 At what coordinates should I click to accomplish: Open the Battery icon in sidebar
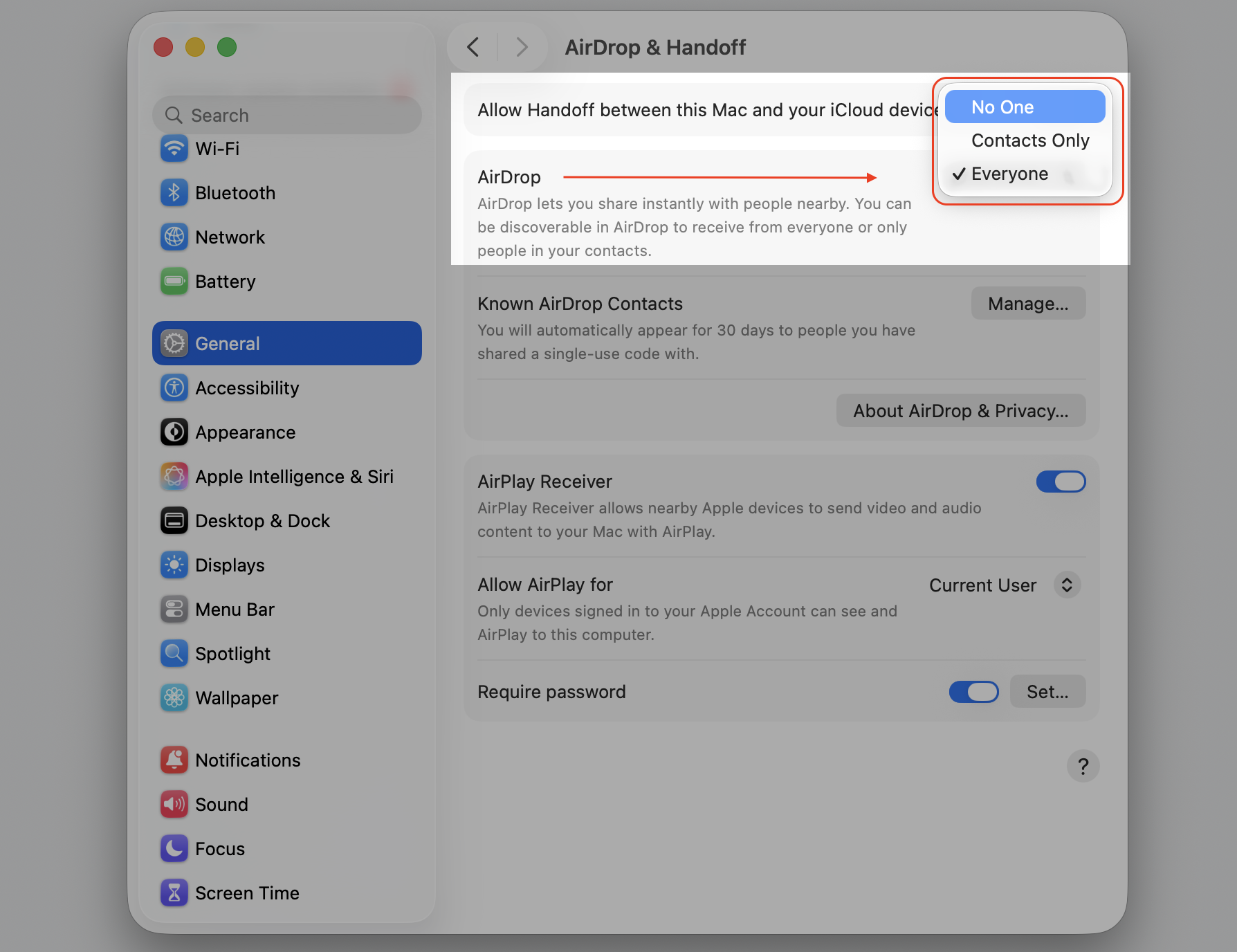pyautogui.click(x=174, y=282)
